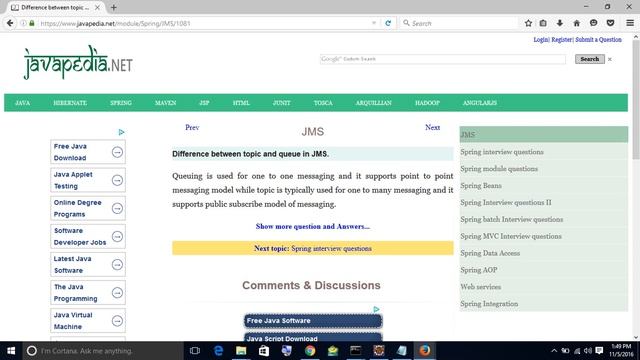640x360 pixels.
Task: Open a new browser tab
Action: 113,7
